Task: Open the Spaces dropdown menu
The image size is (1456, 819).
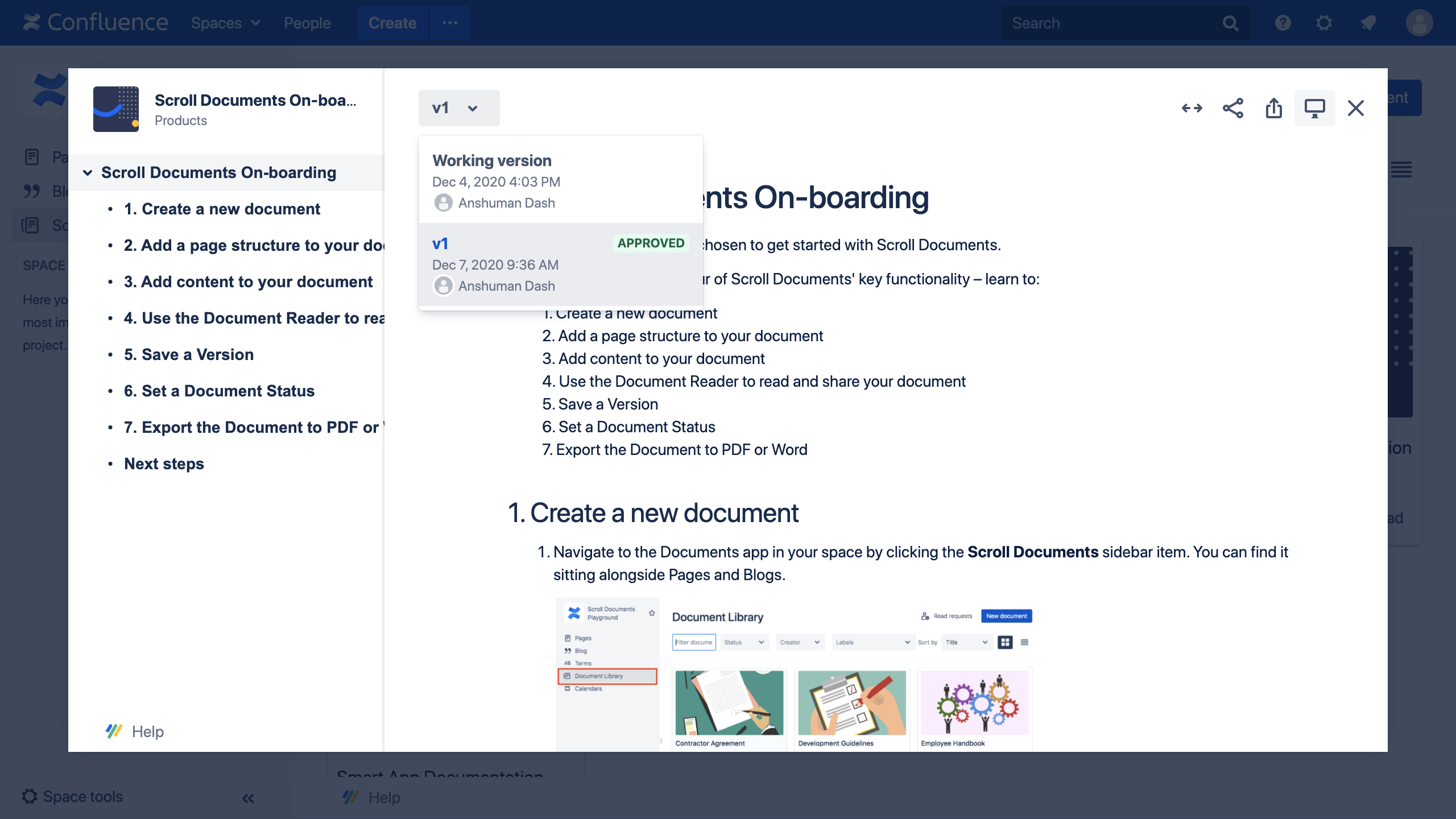Action: 225,23
